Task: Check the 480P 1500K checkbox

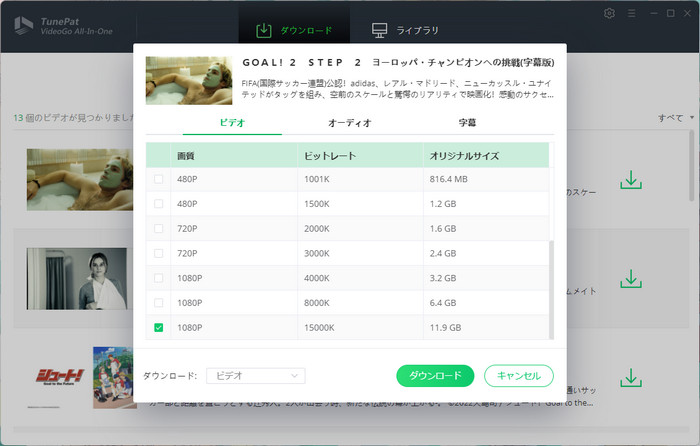Action: [158, 204]
